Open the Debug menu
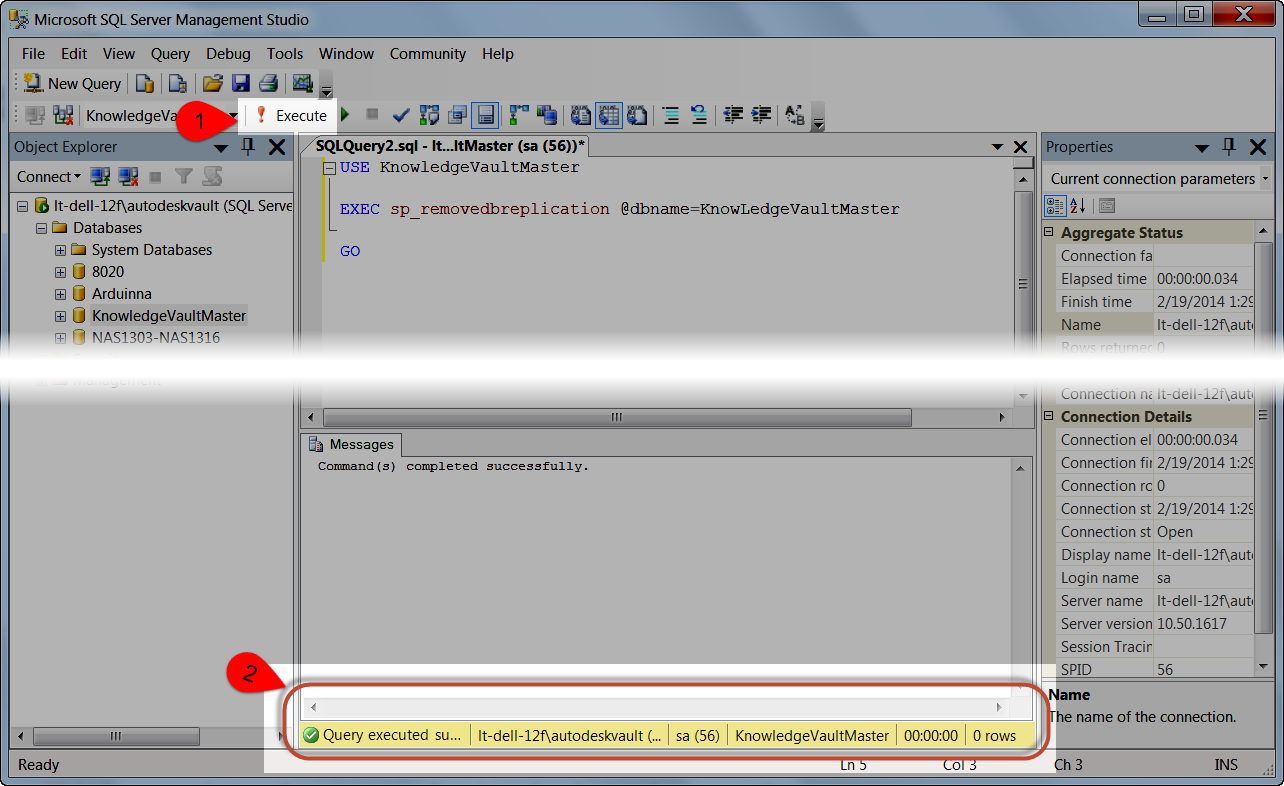 pos(229,54)
